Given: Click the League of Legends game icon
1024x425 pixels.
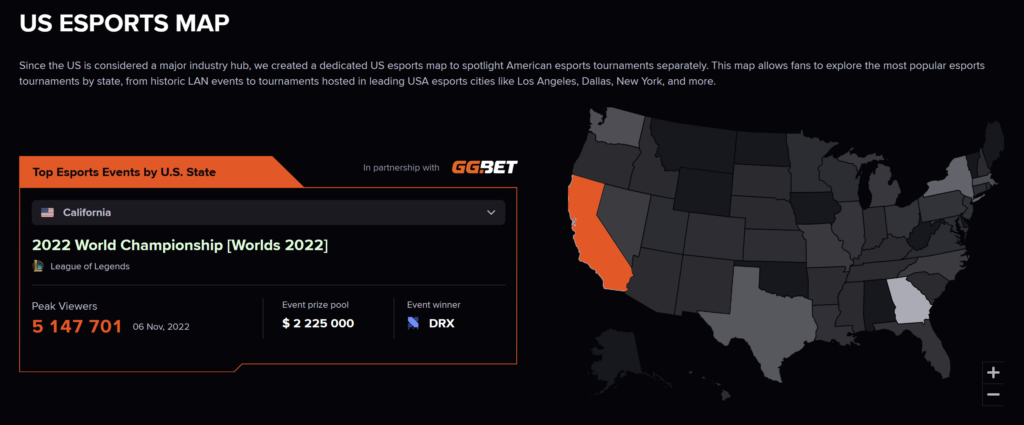Looking at the screenshot, I should pos(38,266).
